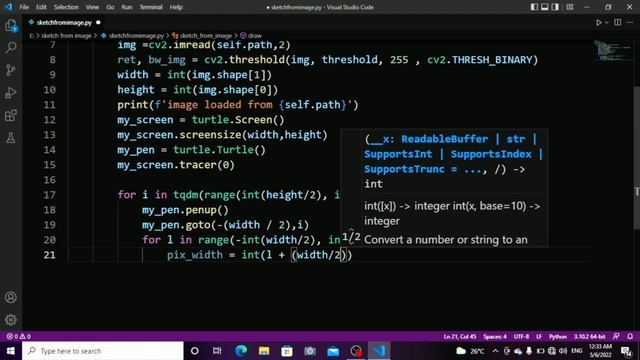
Task: Click the code minimap preview
Action: coord(612,51)
